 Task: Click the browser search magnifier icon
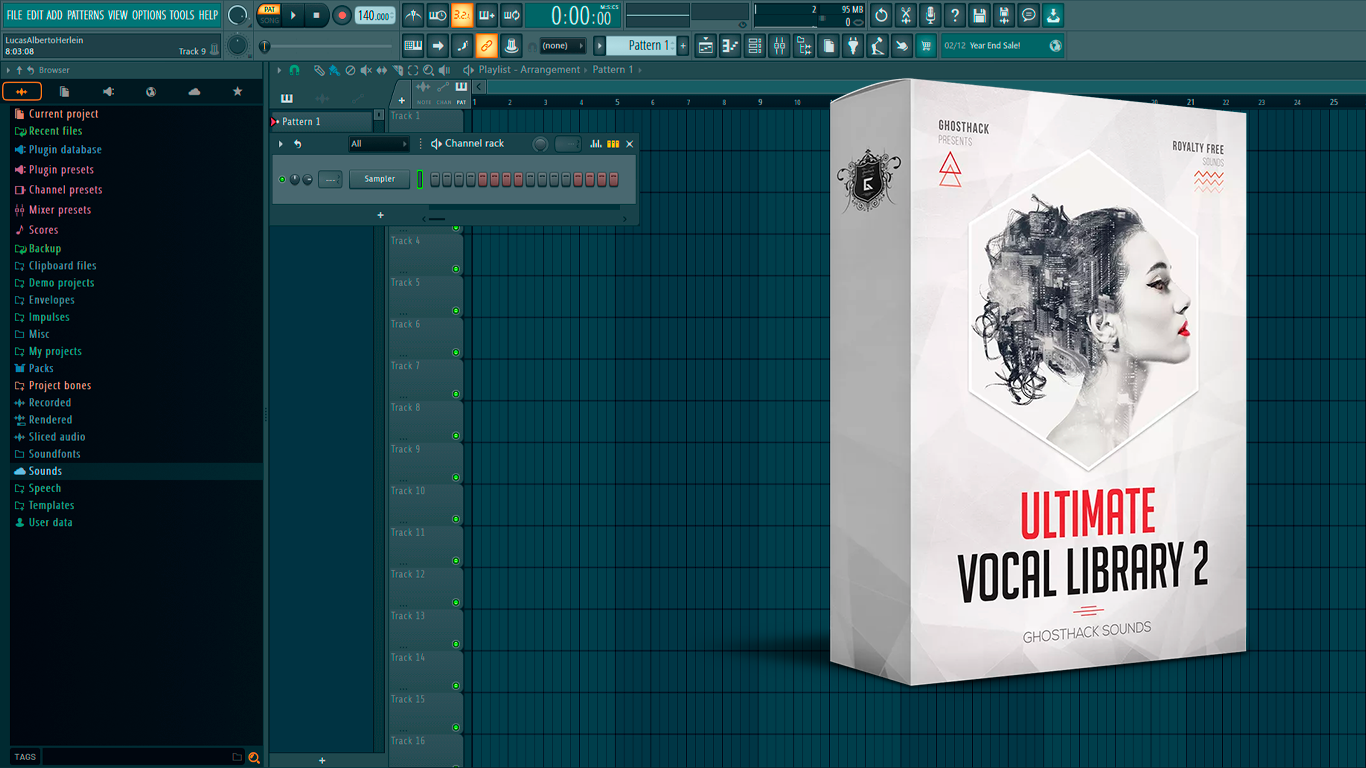[254, 757]
